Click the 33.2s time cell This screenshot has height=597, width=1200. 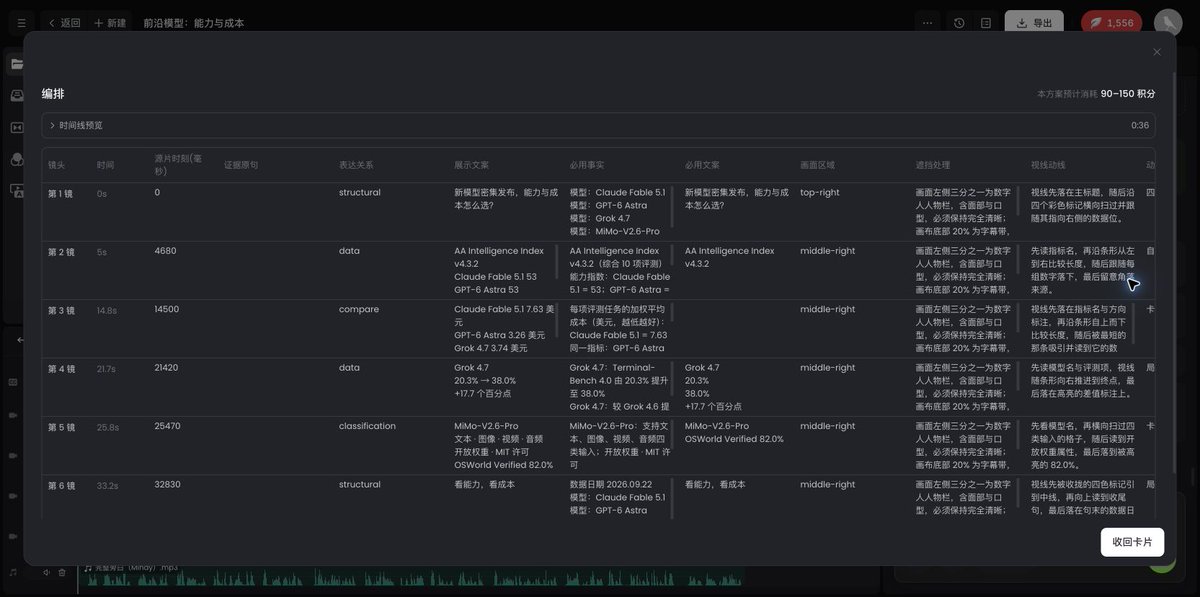[x=107, y=485]
